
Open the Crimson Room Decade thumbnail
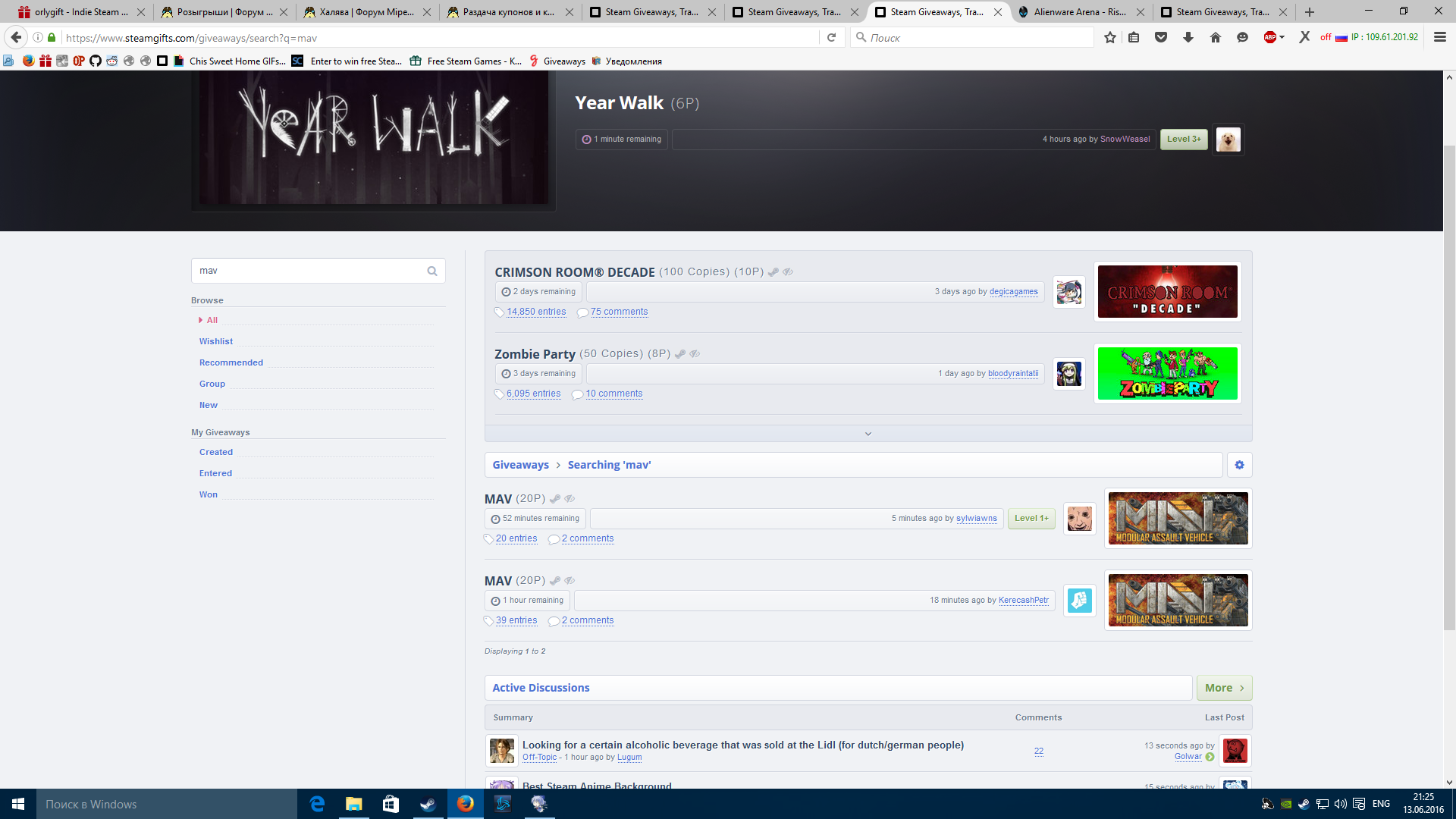tap(1168, 292)
